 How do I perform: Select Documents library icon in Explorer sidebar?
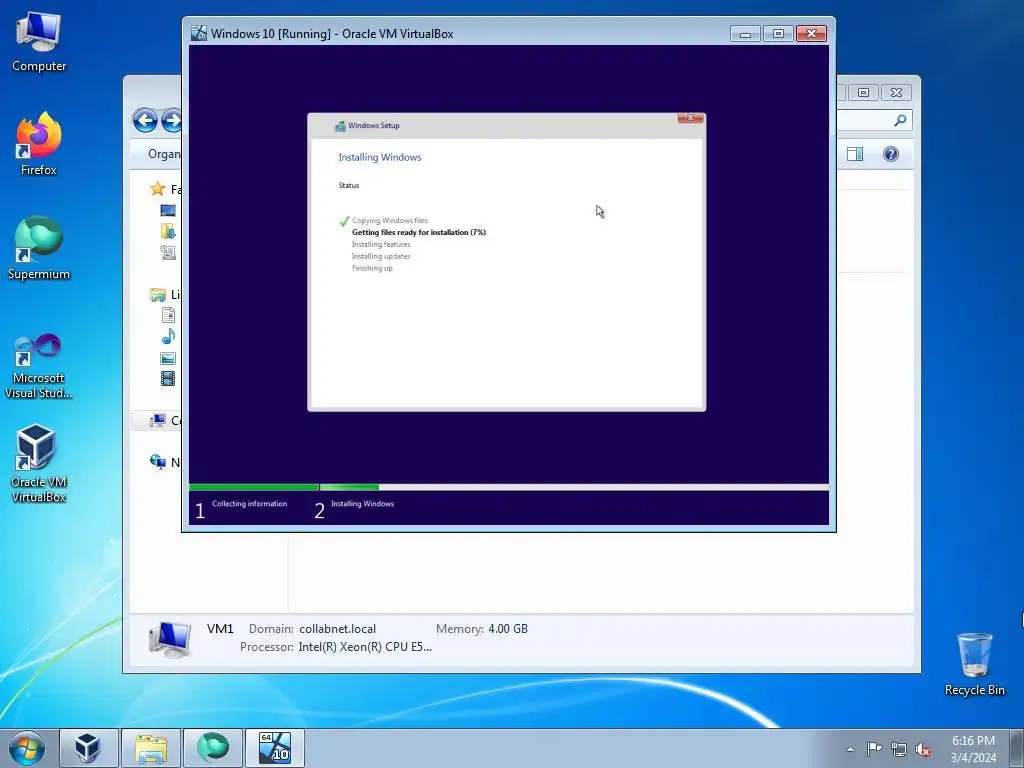click(x=168, y=315)
